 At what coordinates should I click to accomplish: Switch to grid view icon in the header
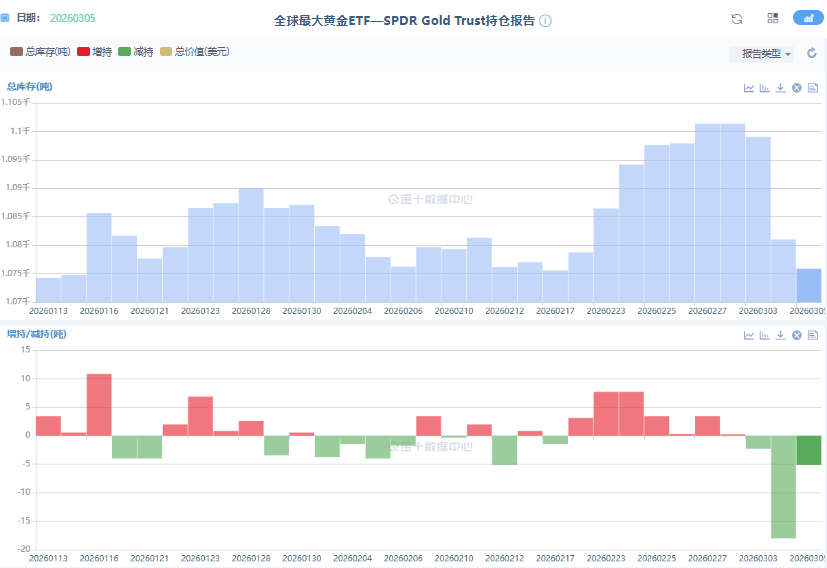[x=772, y=19]
